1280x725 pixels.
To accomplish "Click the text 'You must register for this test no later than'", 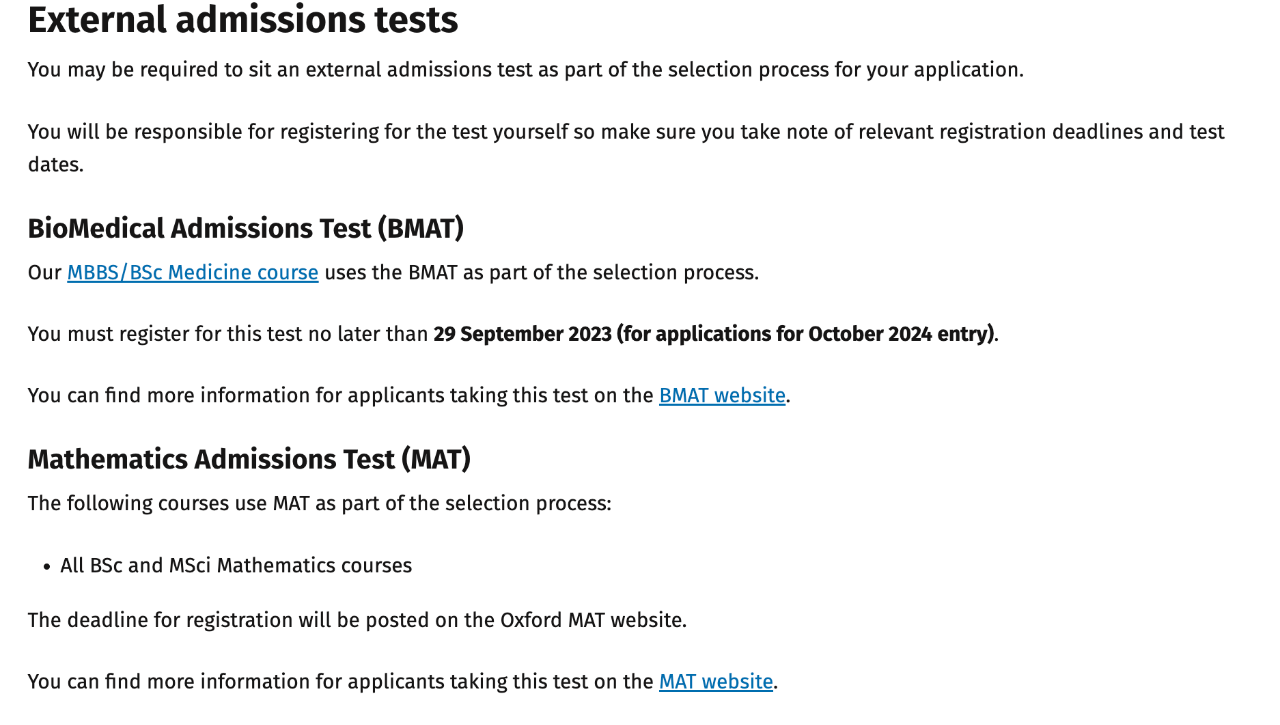I will [228, 334].
